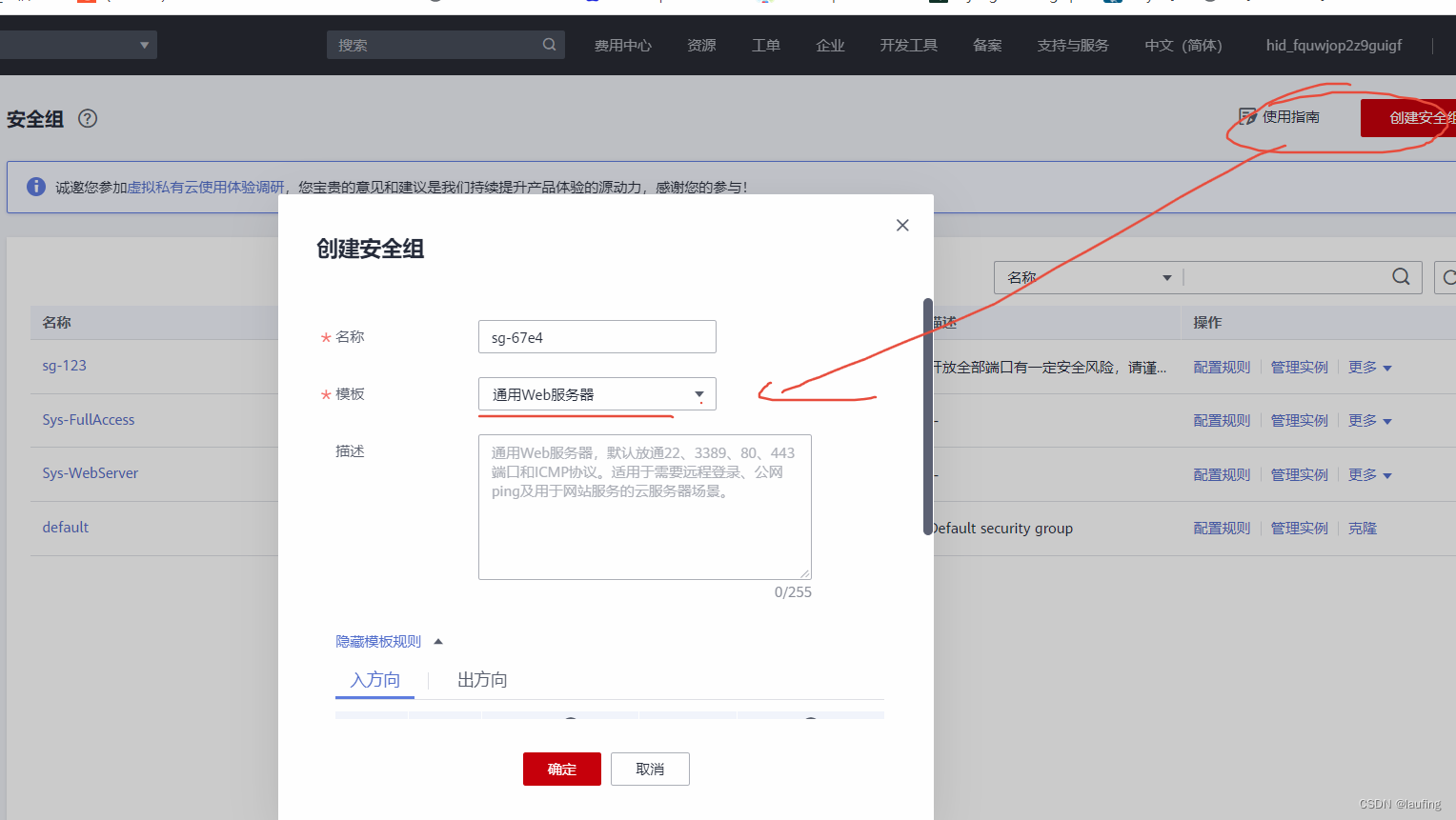Click 管理实例 for Sys-FullAccess row
The height and width of the screenshot is (820, 1456).
(x=1299, y=421)
